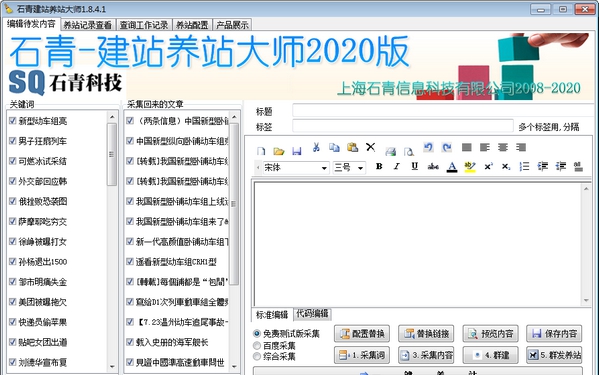This screenshot has width=599, height=375.
Task: Cut selection with the scissors icon
Action: coord(316,147)
